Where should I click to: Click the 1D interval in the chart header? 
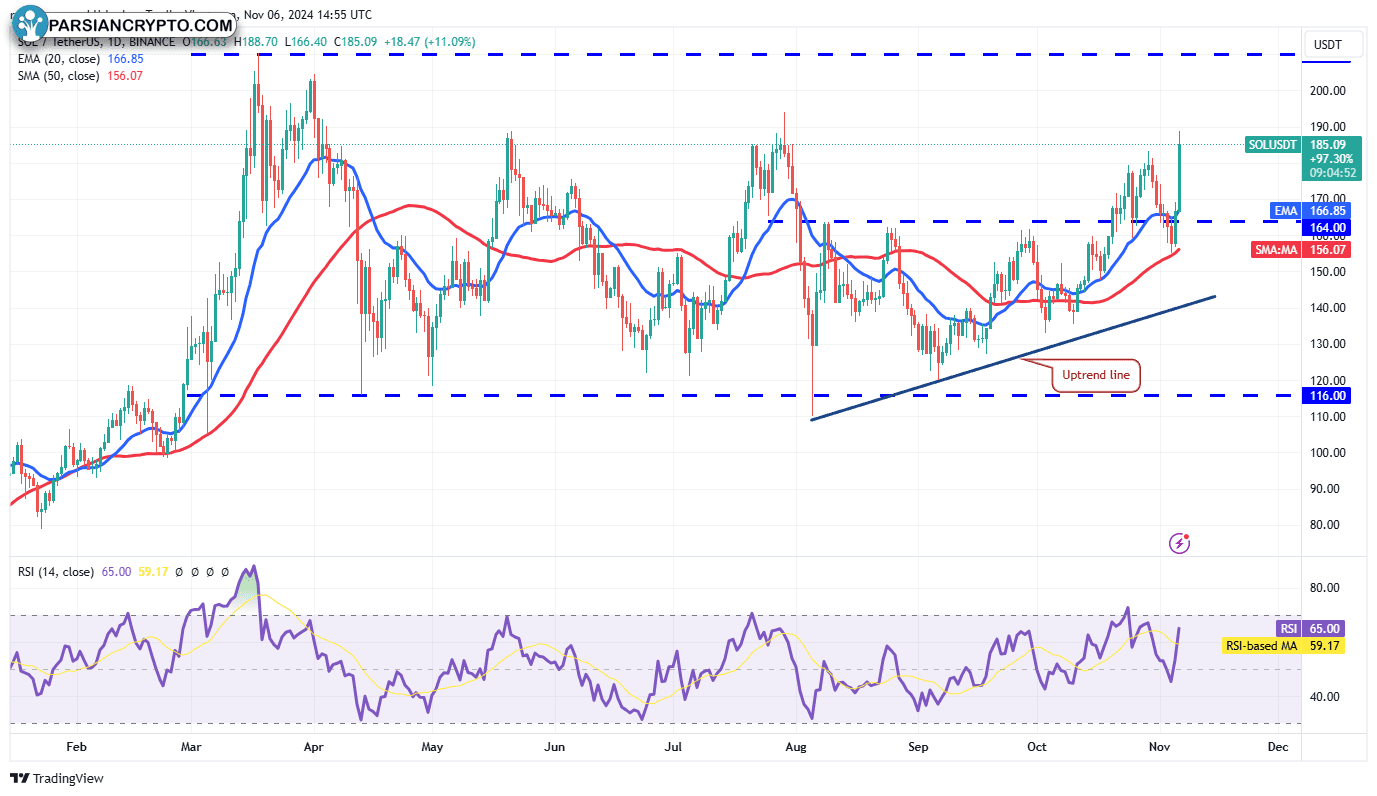click(115, 42)
